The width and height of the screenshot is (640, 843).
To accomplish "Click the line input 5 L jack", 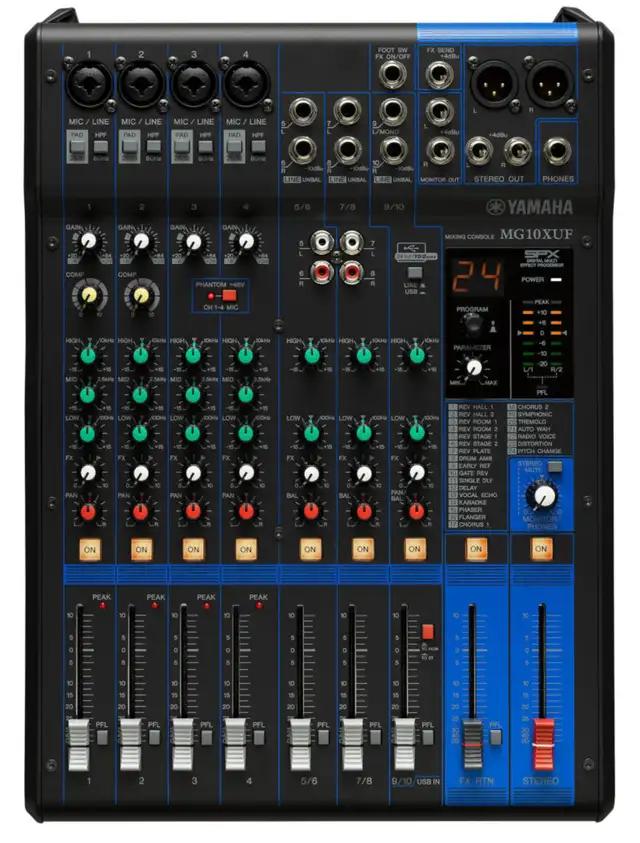I will point(302,112).
